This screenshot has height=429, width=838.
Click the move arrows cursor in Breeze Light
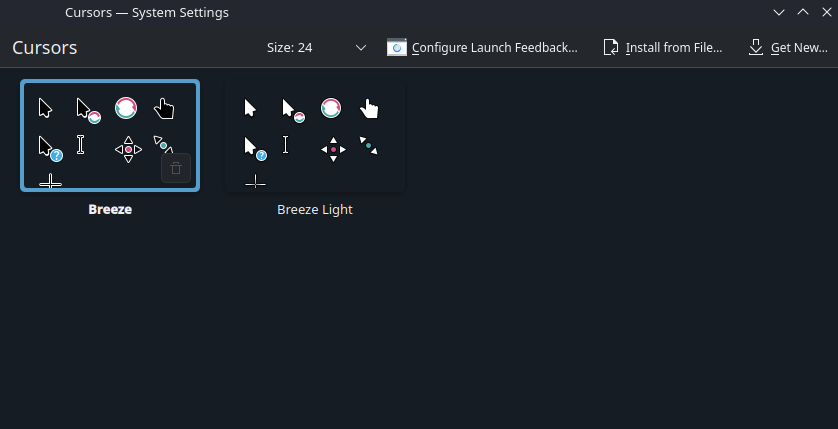(333, 150)
